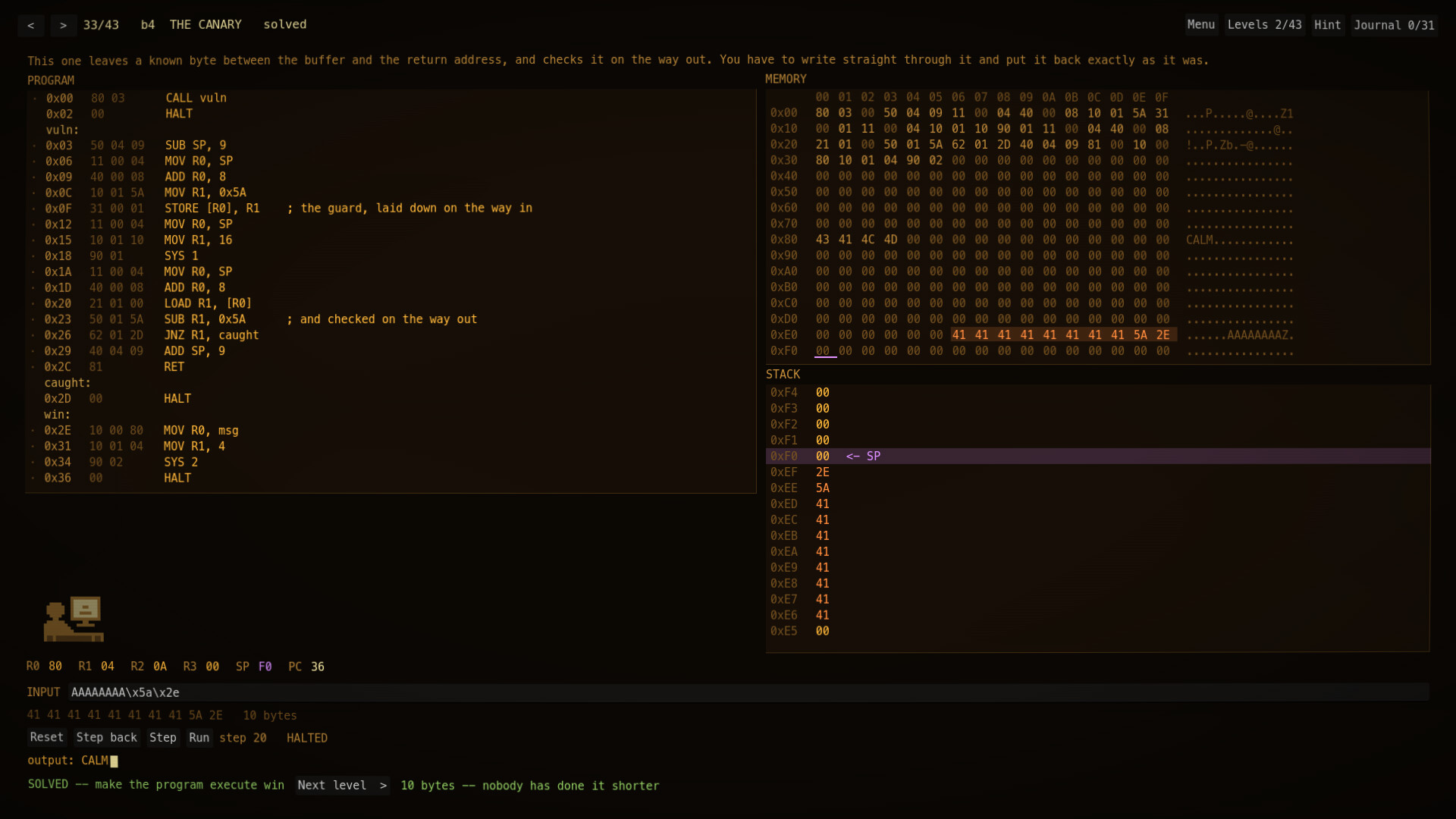Open the Journal 0/31
This screenshot has height=819, width=1456.
tap(1394, 25)
